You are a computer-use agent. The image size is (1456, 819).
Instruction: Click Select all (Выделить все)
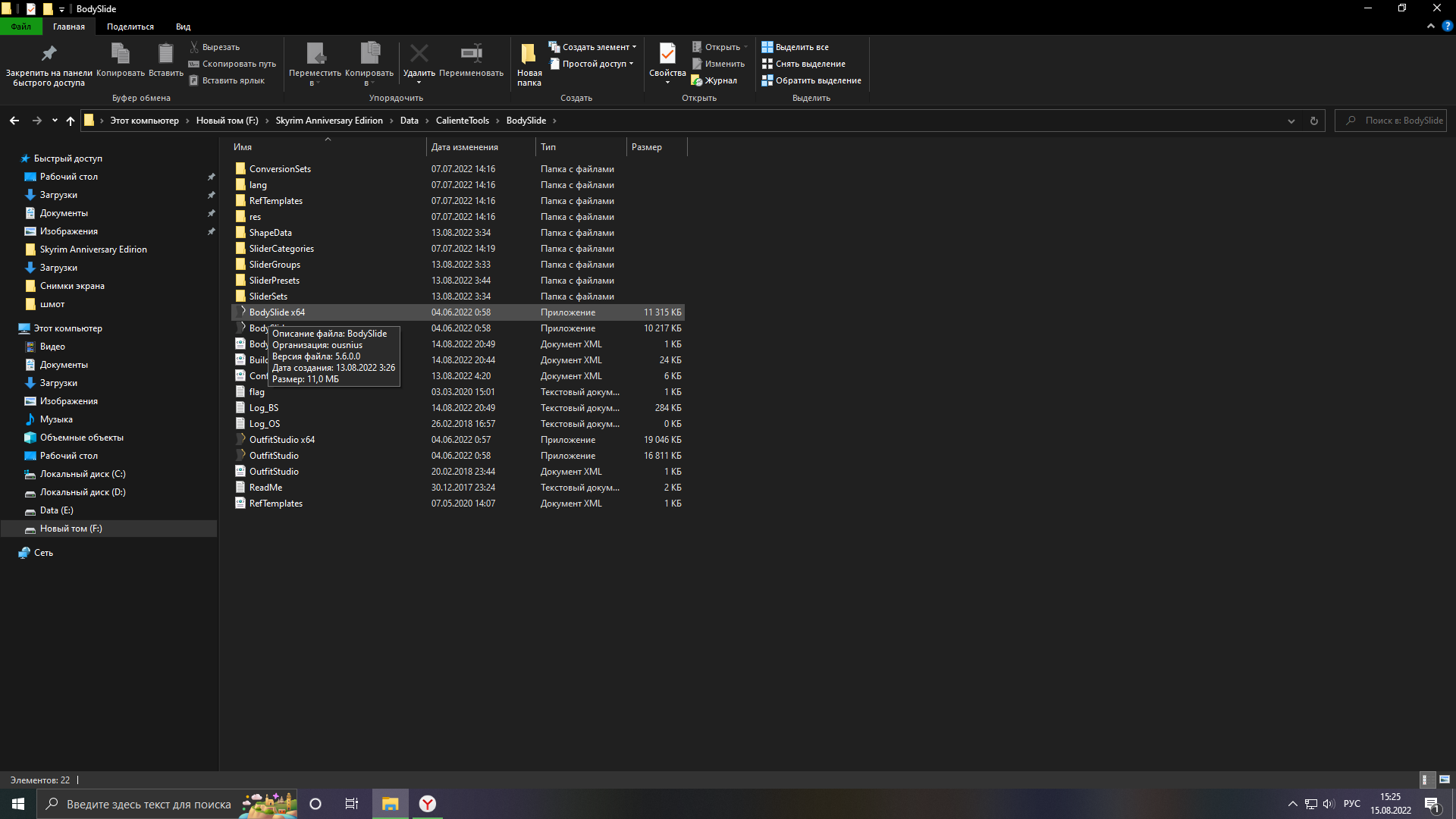coord(795,47)
